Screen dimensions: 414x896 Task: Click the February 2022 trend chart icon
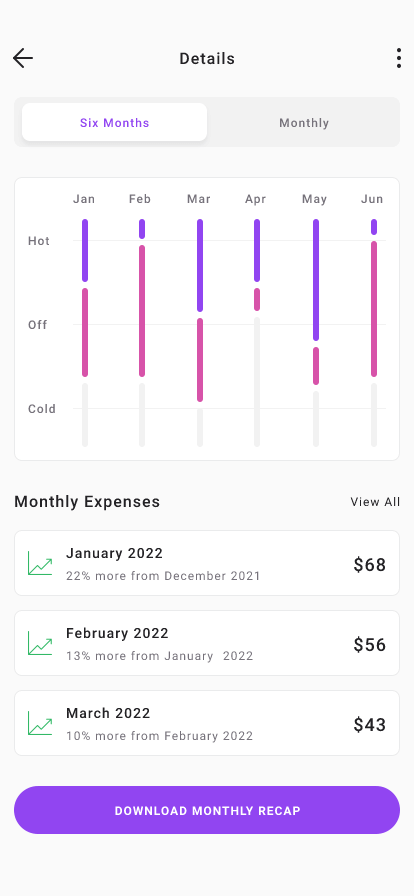40,643
